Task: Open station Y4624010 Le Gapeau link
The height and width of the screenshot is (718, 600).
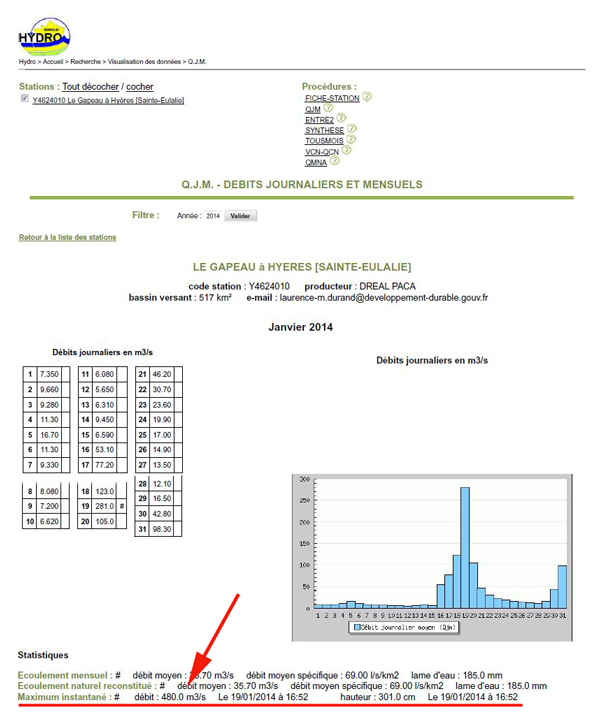Action: coord(108,100)
